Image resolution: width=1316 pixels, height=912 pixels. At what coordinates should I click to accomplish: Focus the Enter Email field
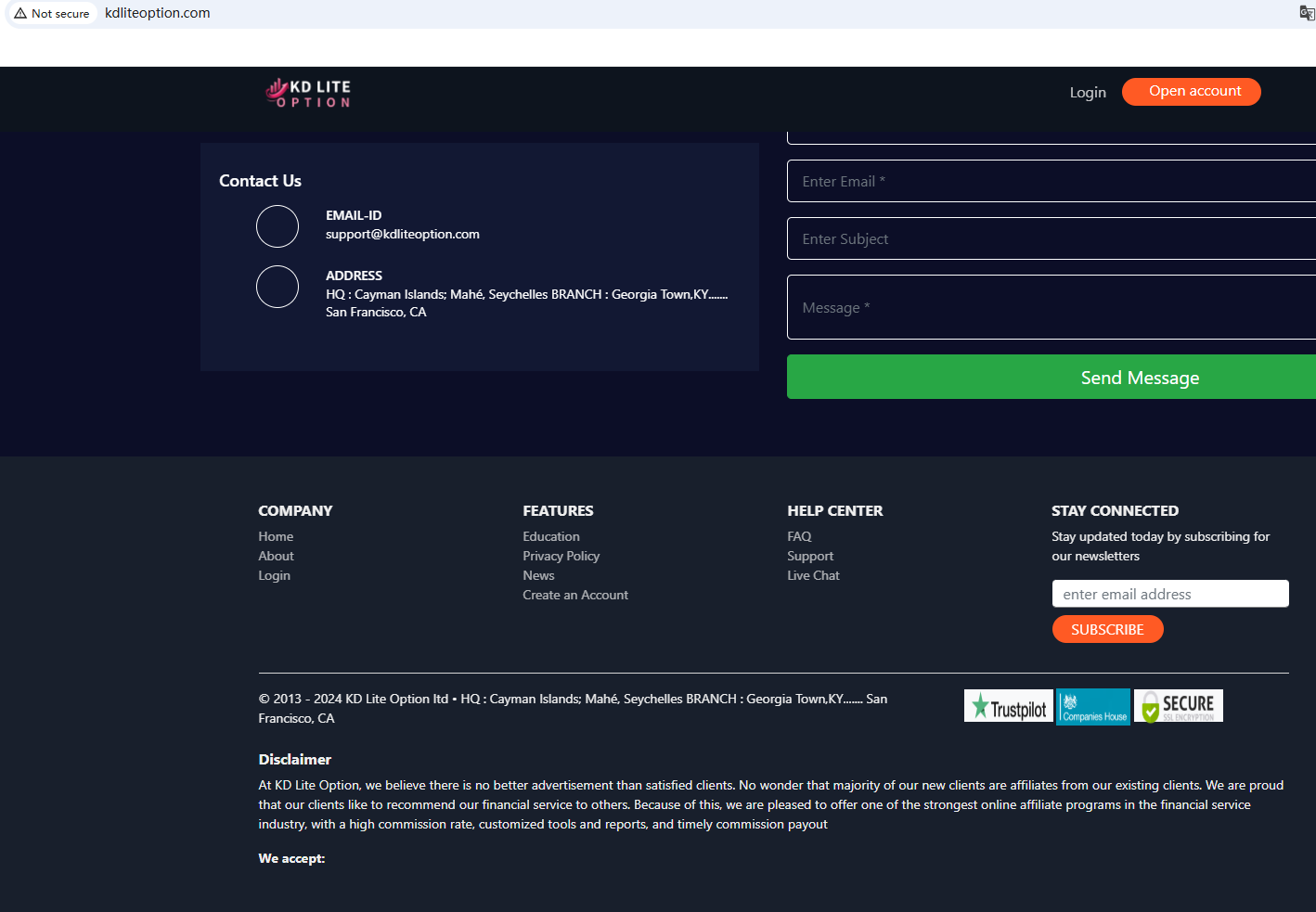coord(1051,182)
